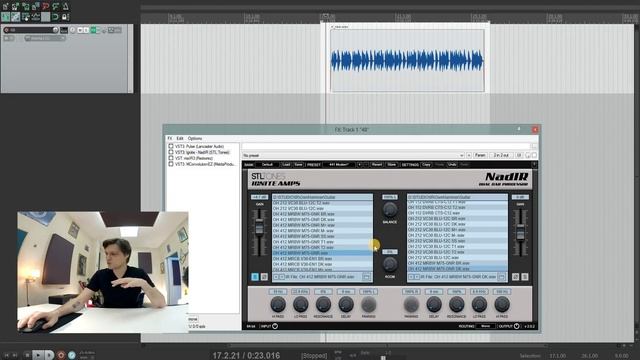Click right IR previous file arrow
Screen dimensions: 640x360
pos(411,277)
